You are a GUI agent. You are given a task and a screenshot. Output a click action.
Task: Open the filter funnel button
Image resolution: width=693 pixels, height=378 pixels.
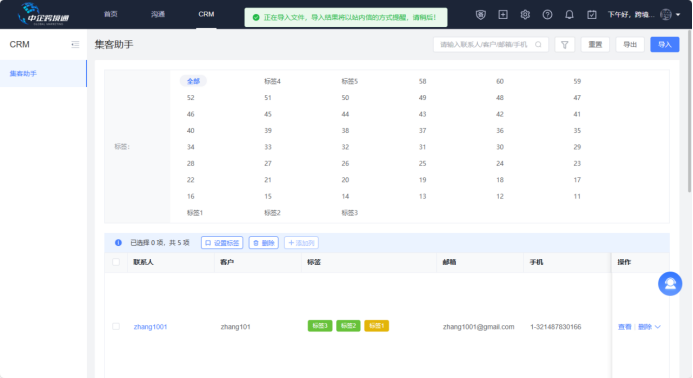click(x=564, y=44)
